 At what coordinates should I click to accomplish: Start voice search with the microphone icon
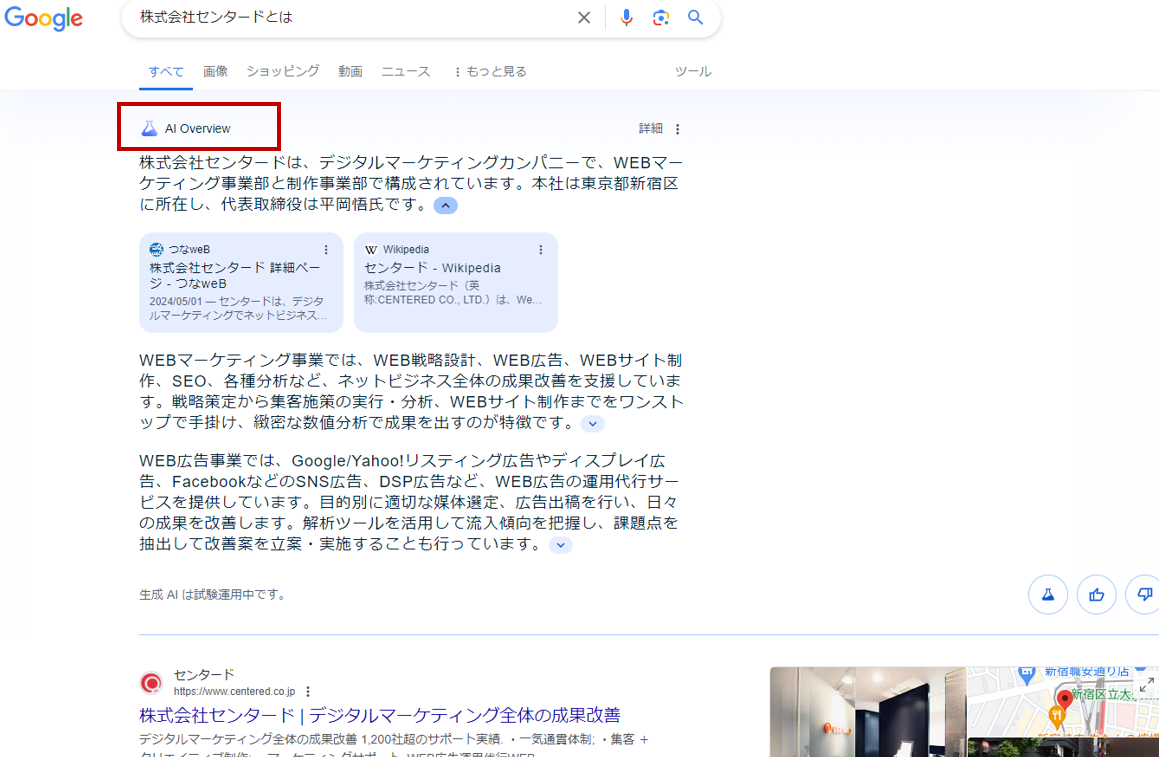(x=626, y=17)
